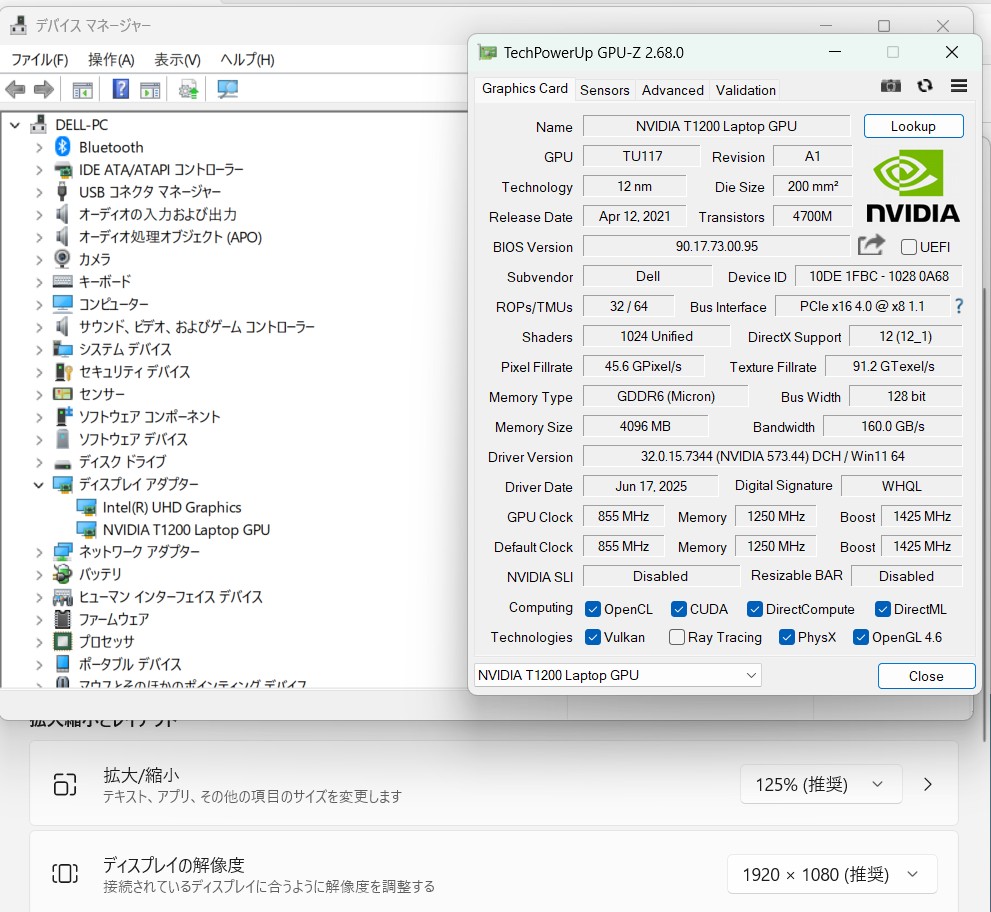The height and width of the screenshot is (912, 991).
Task: Click the scale (拡大/縮小) settings icon
Action: pyautogui.click(x=65, y=784)
